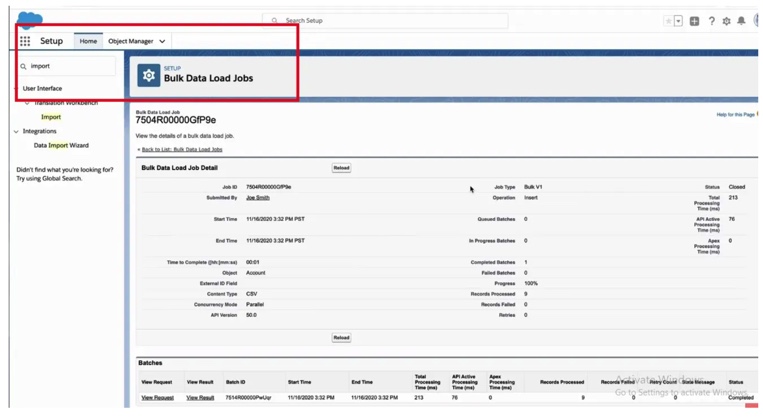763x418 pixels.
Task: Click the API Version value '50.0'
Action: tap(251, 315)
